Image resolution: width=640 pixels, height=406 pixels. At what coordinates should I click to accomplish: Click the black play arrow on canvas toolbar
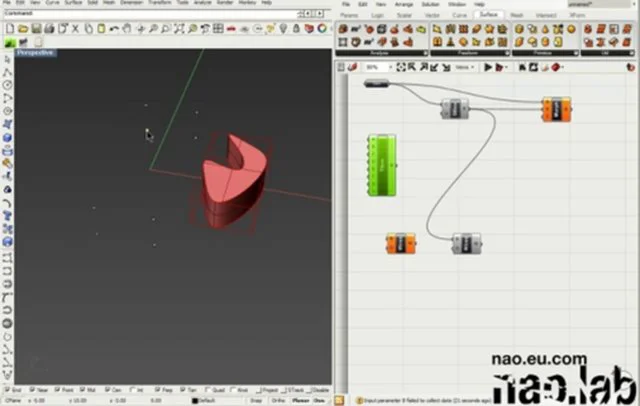point(488,67)
